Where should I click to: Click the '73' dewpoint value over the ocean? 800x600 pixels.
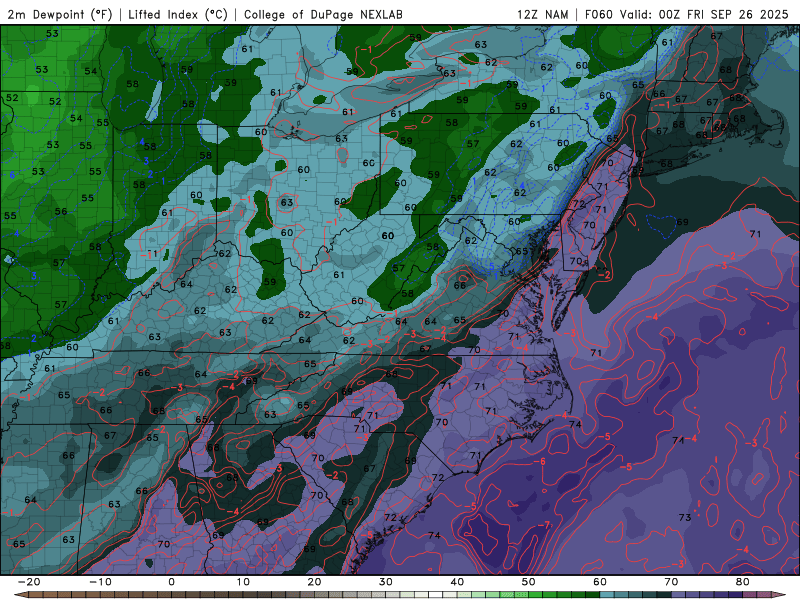click(x=685, y=517)
